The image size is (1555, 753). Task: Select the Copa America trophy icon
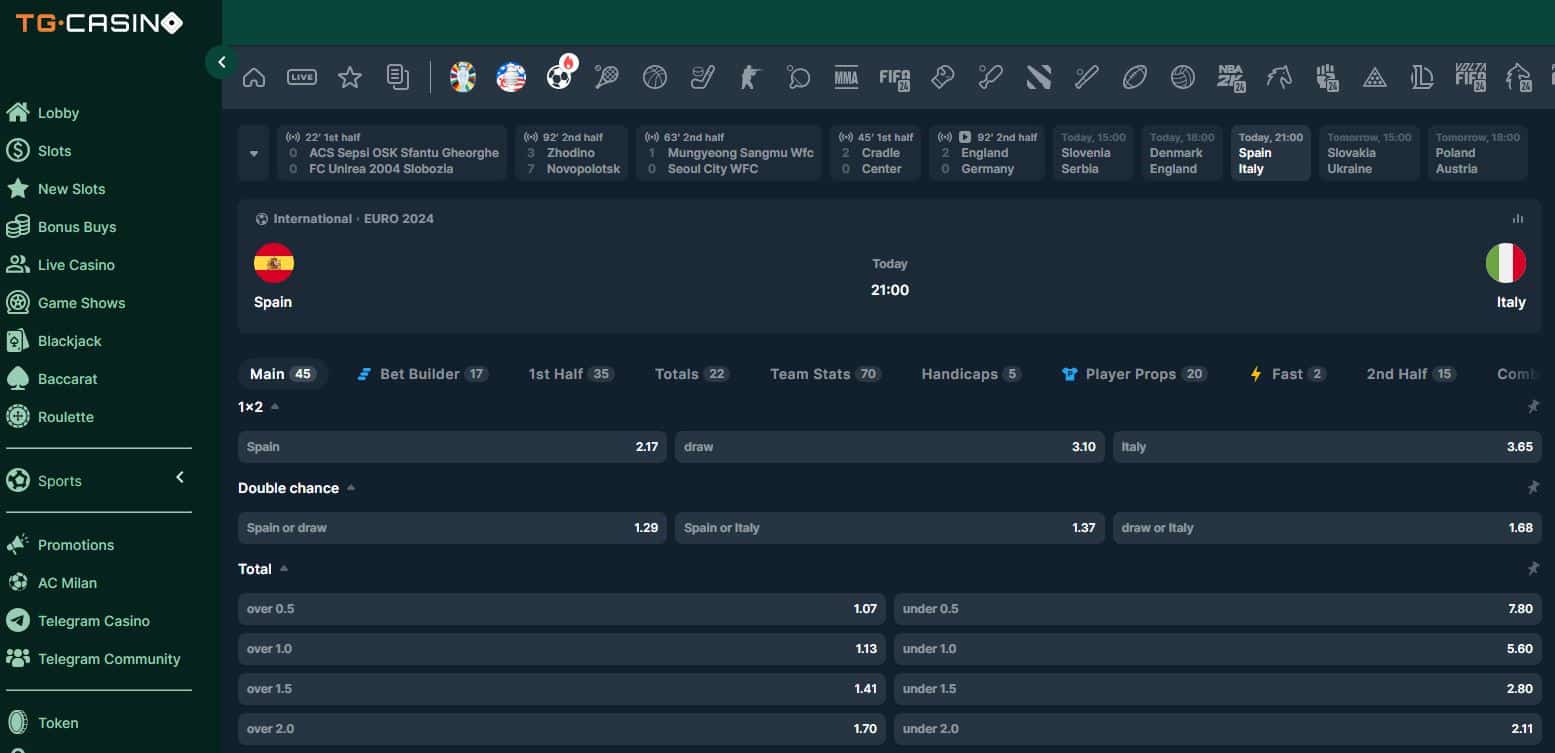click(511, 77)
